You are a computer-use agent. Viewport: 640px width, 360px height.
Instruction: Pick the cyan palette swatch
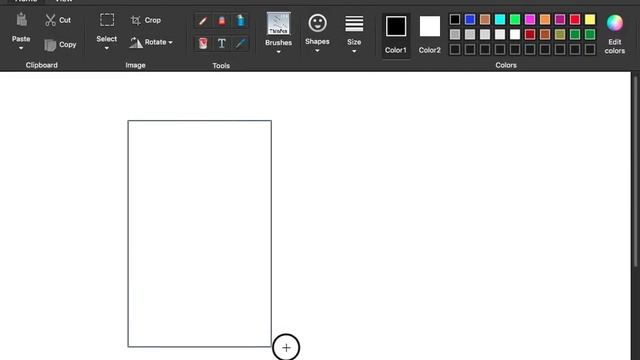(500, 19)
